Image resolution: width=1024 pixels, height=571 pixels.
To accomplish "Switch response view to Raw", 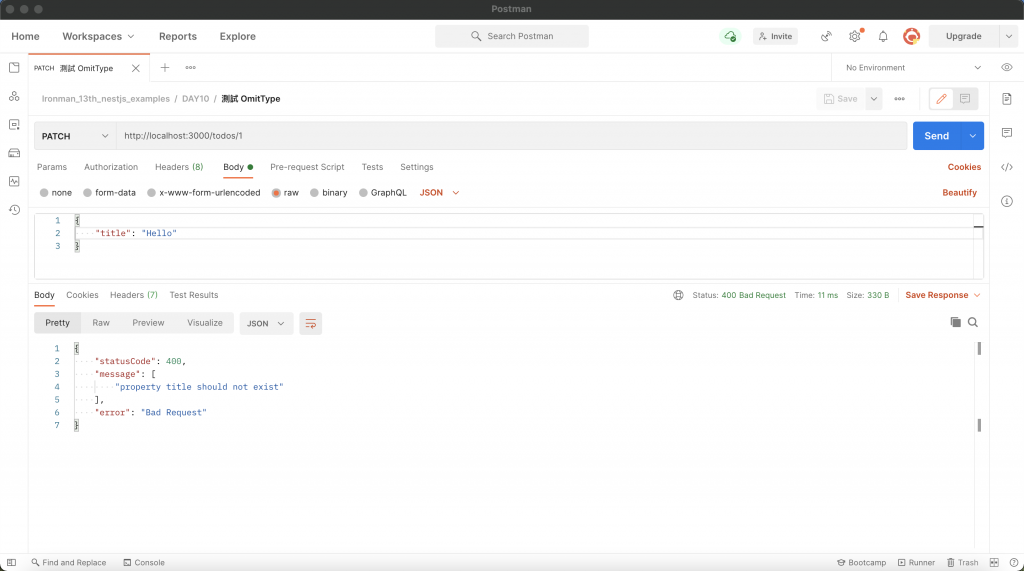I will pos(101,323).
